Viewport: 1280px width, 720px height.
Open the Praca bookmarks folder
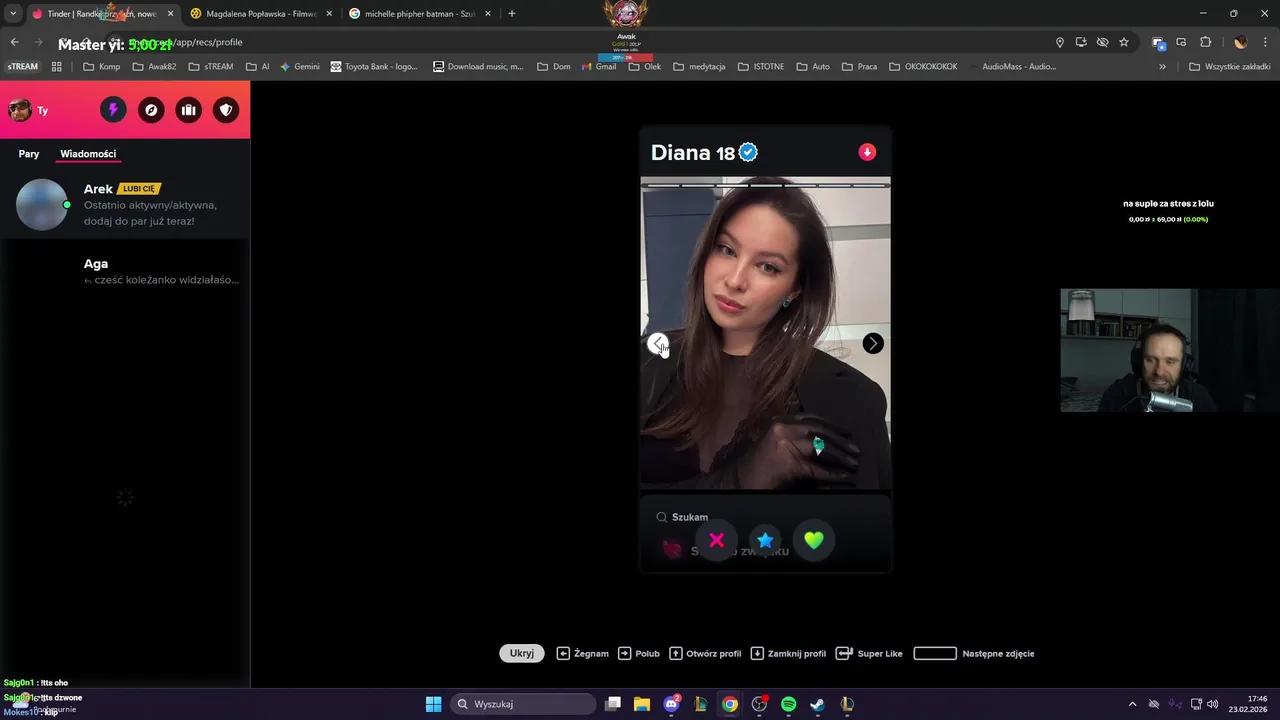point(859,67)
